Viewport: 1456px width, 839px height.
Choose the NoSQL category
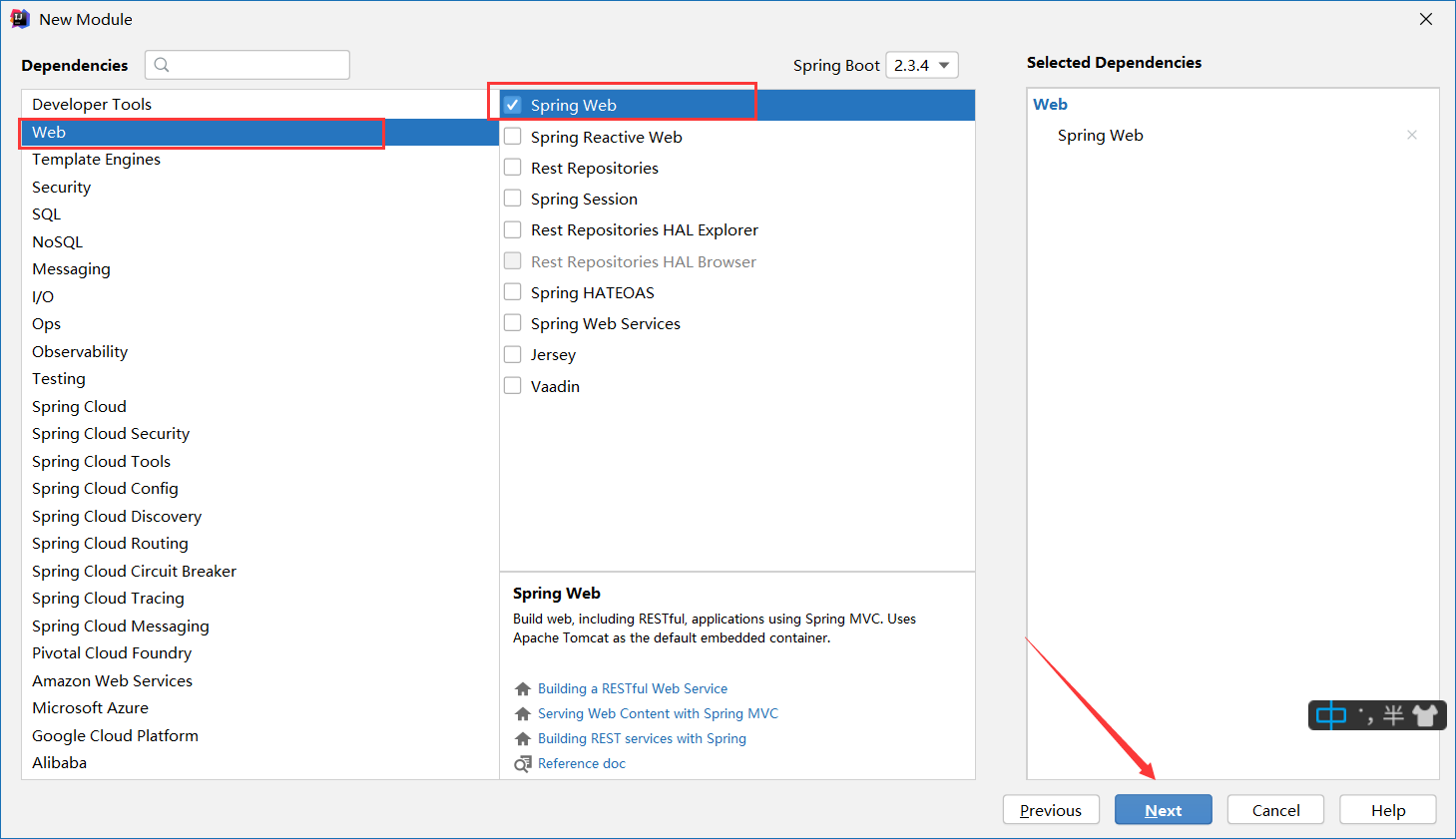[x=259, y=242]
